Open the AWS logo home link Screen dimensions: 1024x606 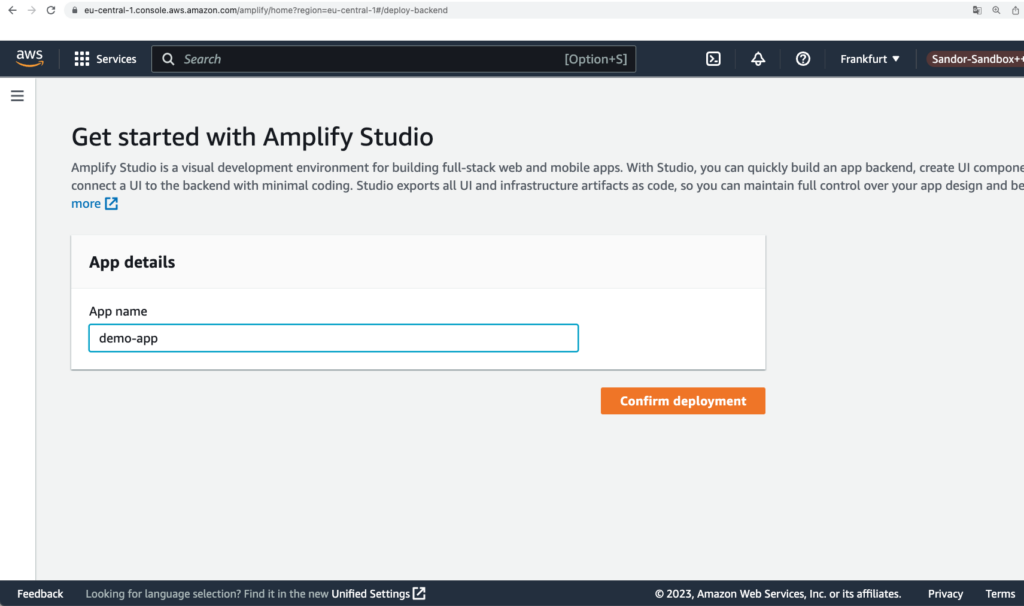pos(29,58)
